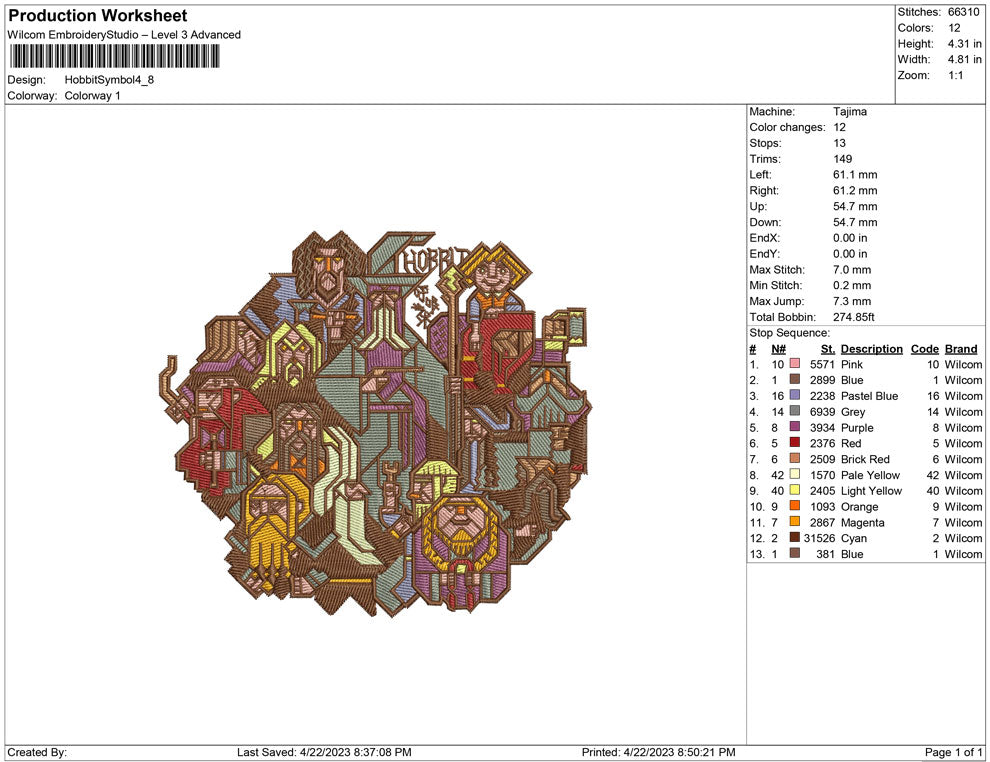Viewport: 990px width, 762px height.
Task: Click the Total Bobbin value 274.85ft
Action: click(x=854, y=316)
